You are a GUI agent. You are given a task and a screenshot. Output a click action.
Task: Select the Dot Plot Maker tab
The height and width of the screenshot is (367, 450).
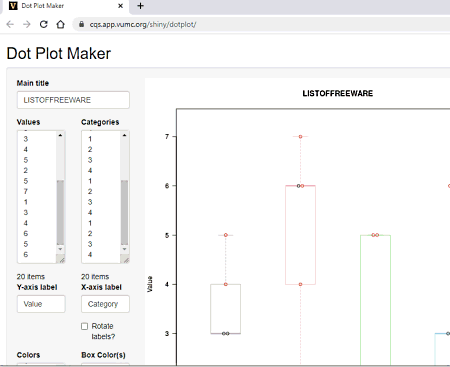coord(66,6)
